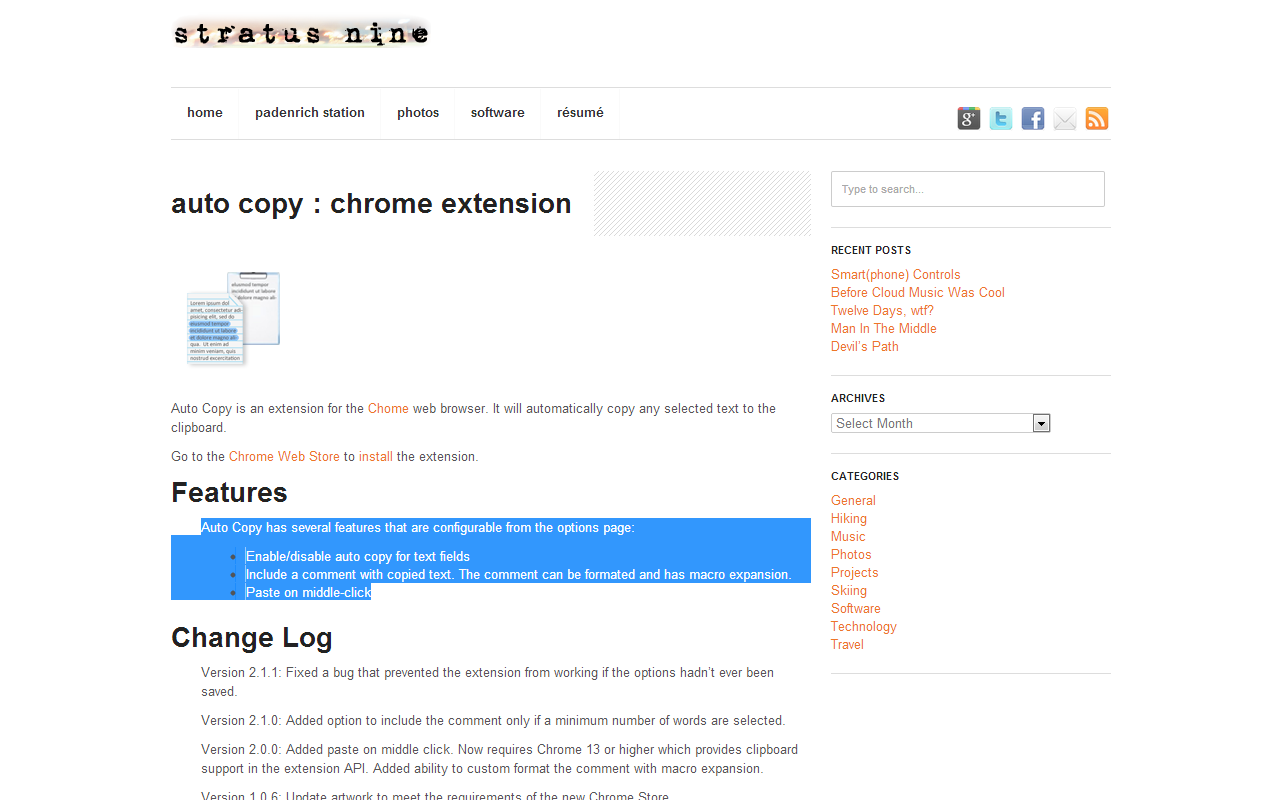Navigate to padenrich station
This screenshot has width=1280, height=800.
click(x=310, y=113)
